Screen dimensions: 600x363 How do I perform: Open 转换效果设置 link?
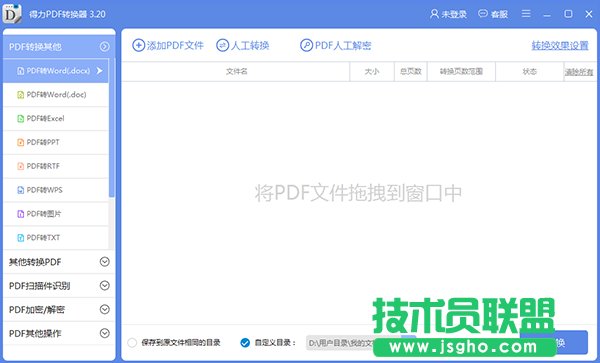tap(560, 46)
